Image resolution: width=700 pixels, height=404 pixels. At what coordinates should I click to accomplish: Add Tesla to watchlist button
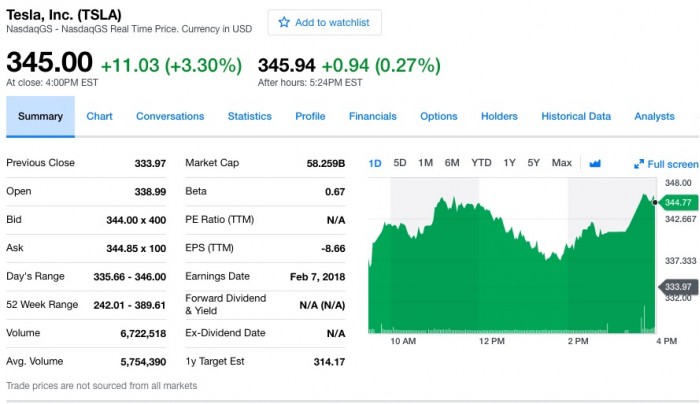[325, 22]
